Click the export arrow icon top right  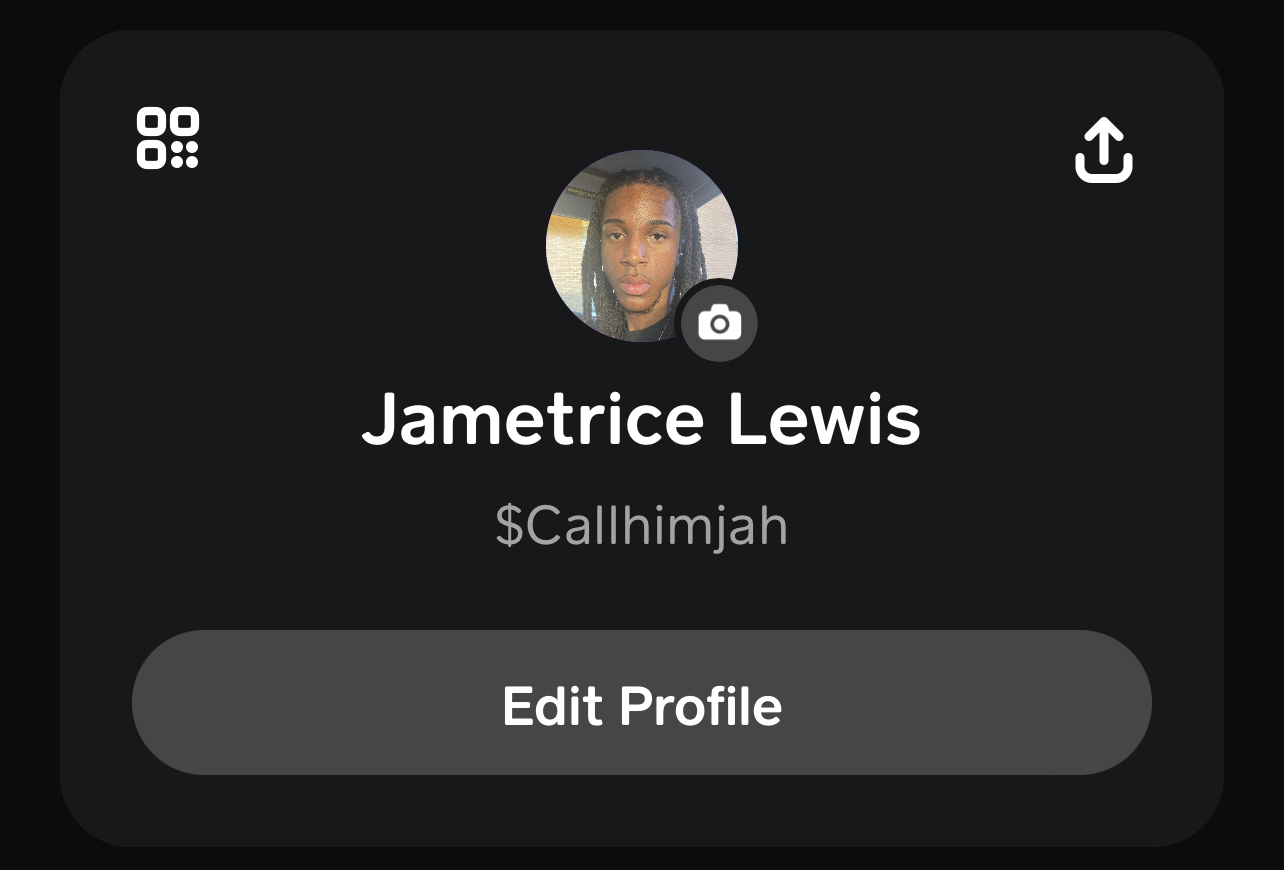(1104, 151)
